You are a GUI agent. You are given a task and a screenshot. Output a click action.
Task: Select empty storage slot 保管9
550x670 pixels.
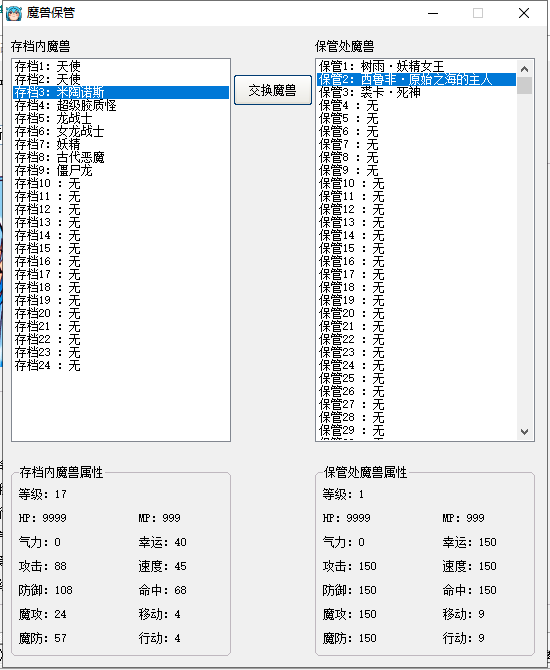pyautogui.click(x=416, y=170)
